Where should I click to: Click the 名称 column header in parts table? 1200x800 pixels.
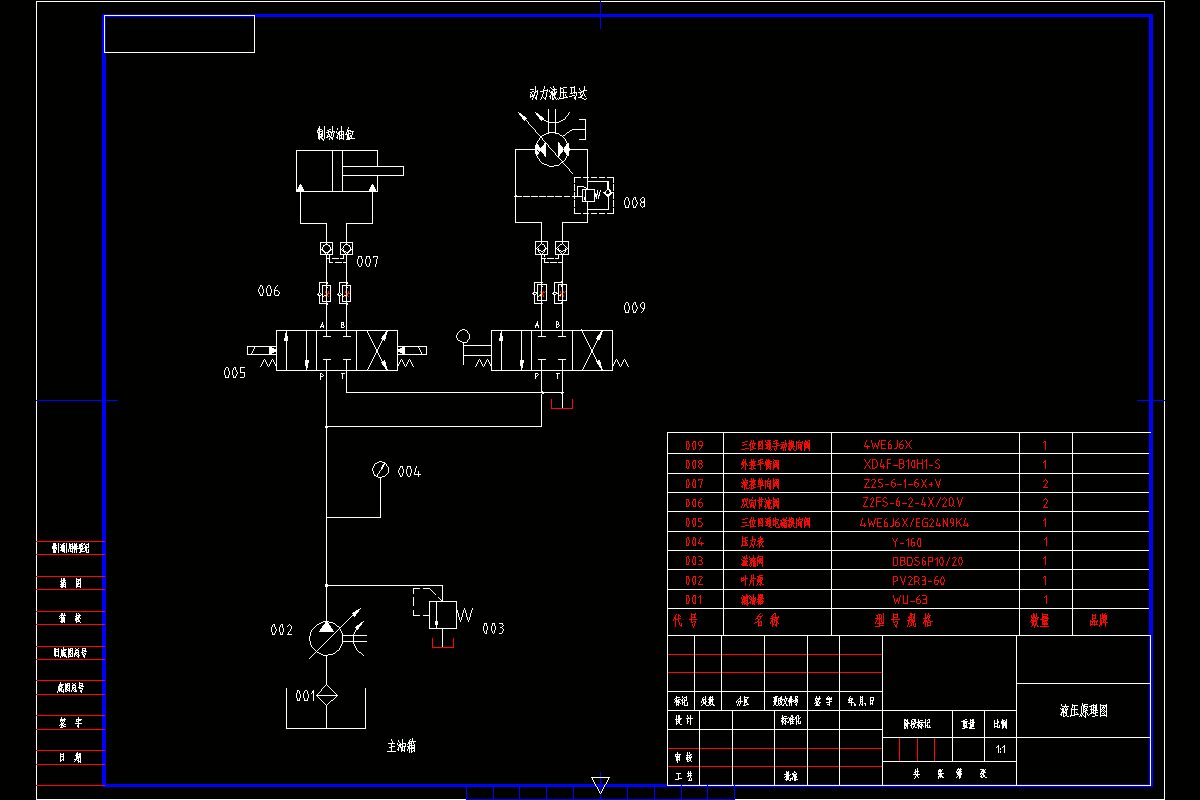767,621
